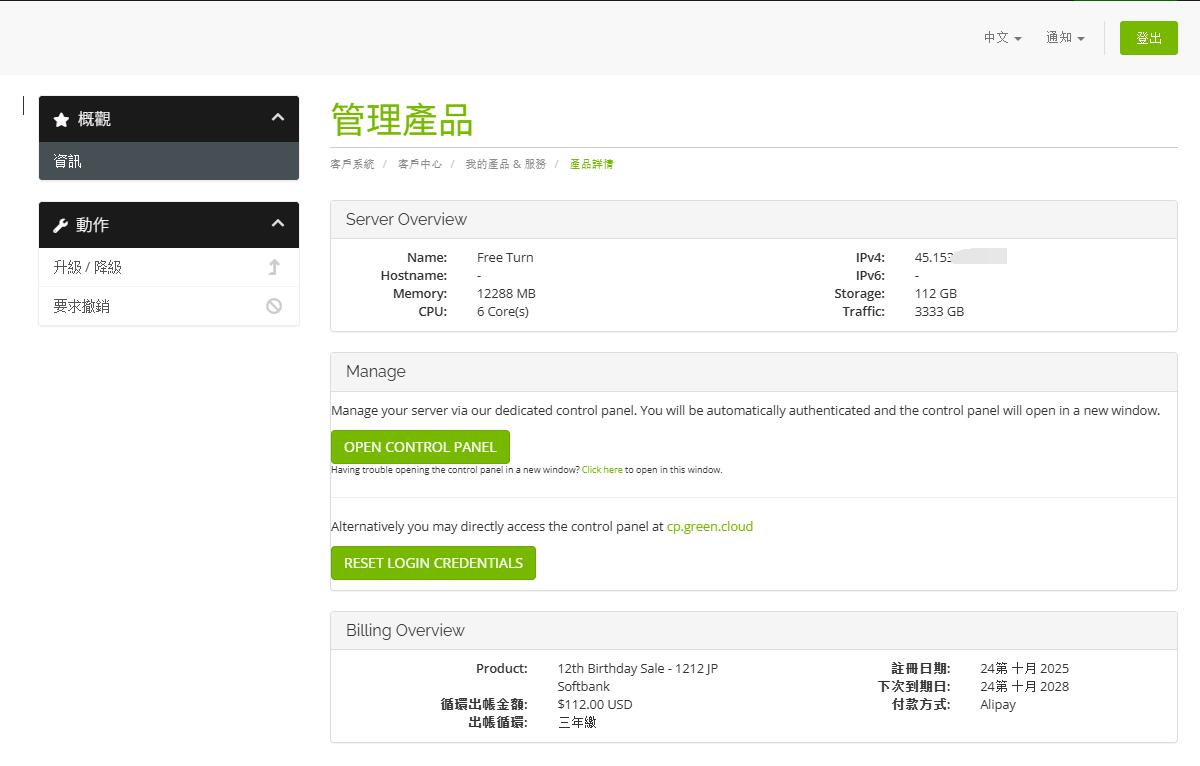Open the 中文 language dropdown
Image resolution: width=1200 pixels, height=766 pixels.
1002,38
